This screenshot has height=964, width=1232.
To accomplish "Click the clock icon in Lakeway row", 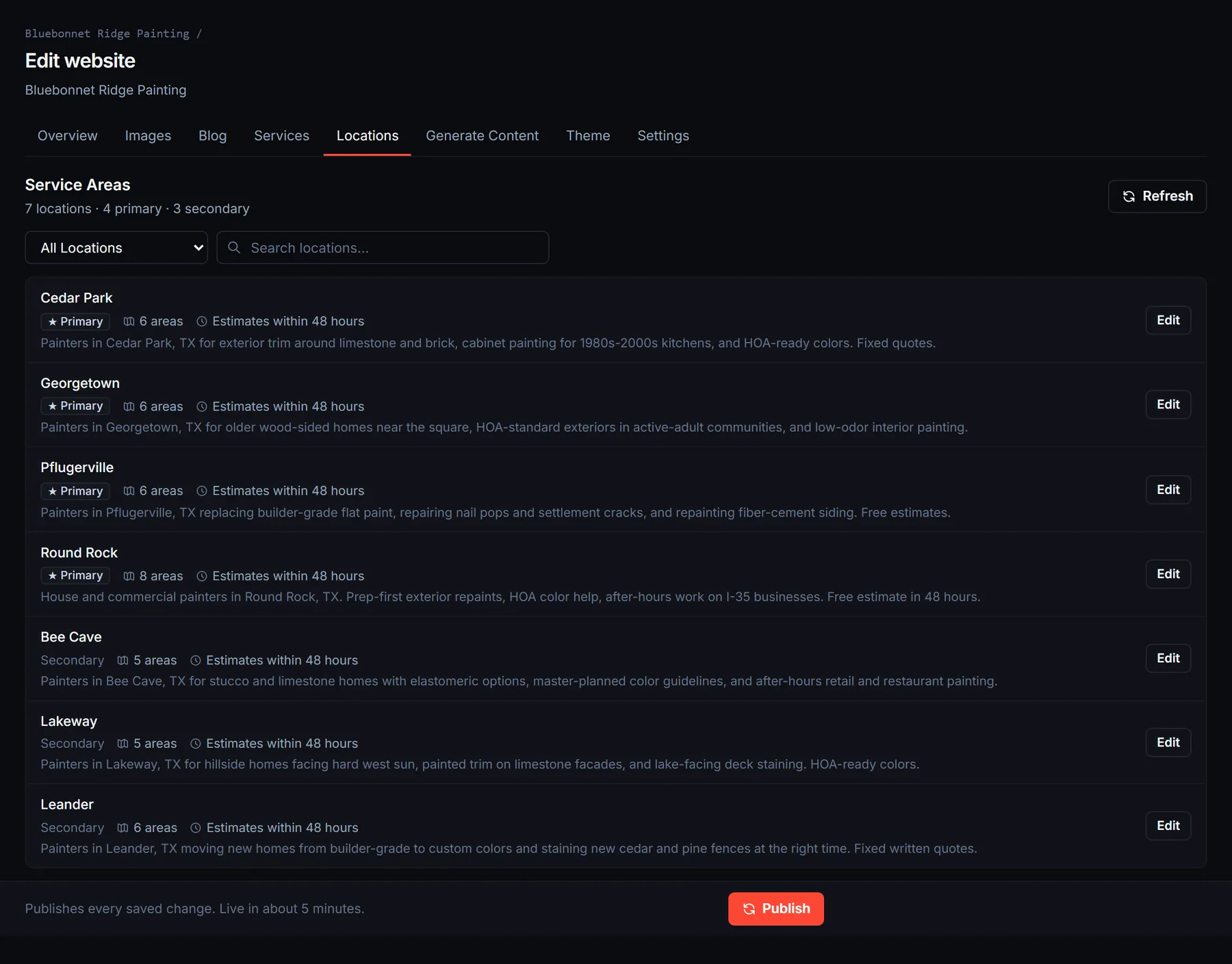I will click(x=196, y=744).
